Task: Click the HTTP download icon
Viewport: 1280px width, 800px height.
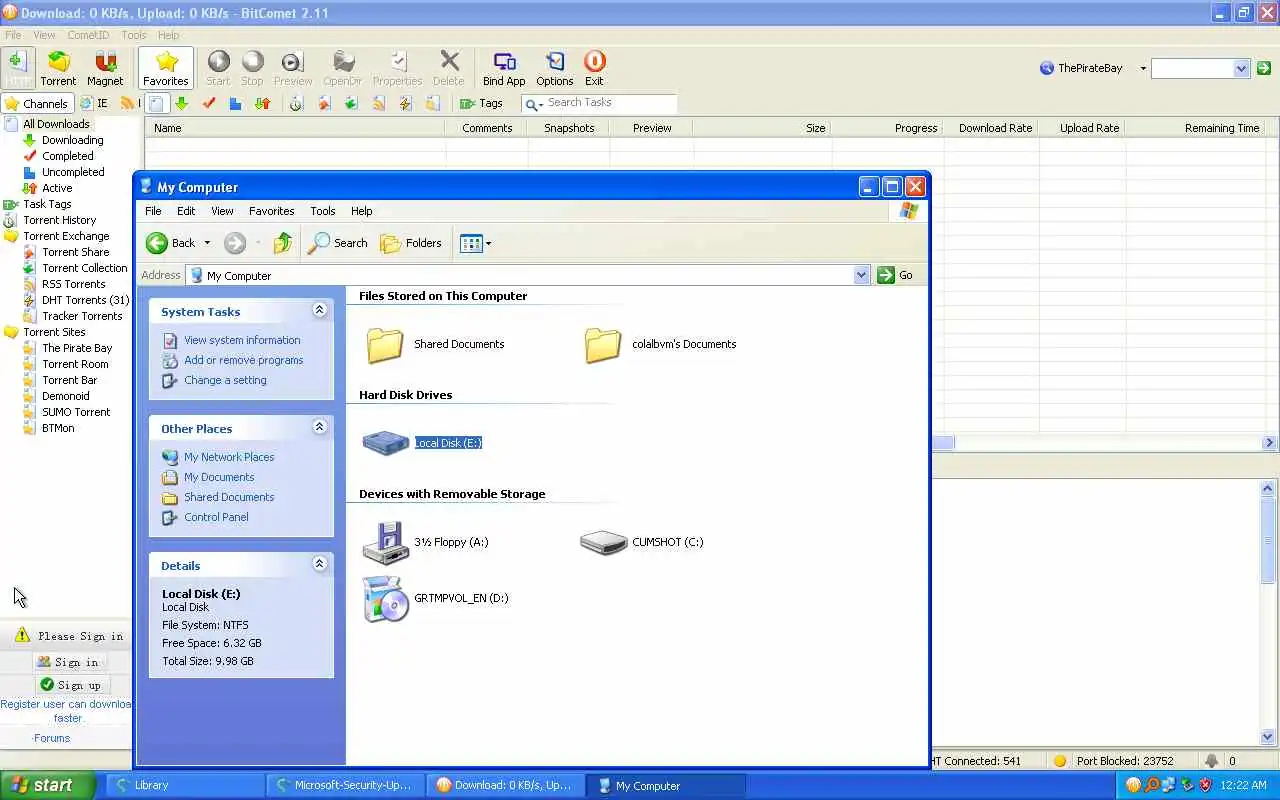Action: (18, 68)
